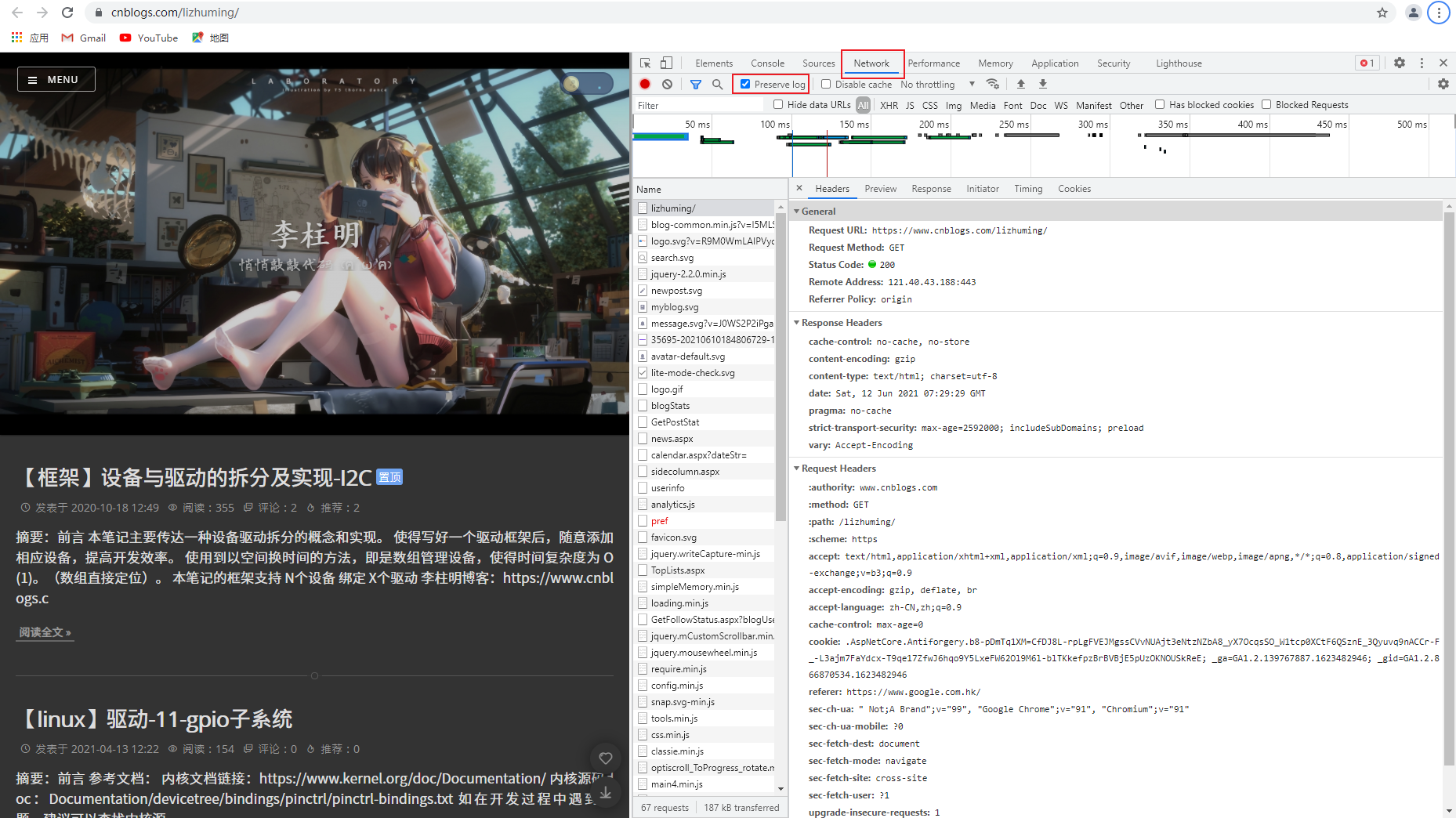Image resolution: width=1456 pixels, height=818 pixels.
Task: Open the Performance tab
Action: point(933,63)
